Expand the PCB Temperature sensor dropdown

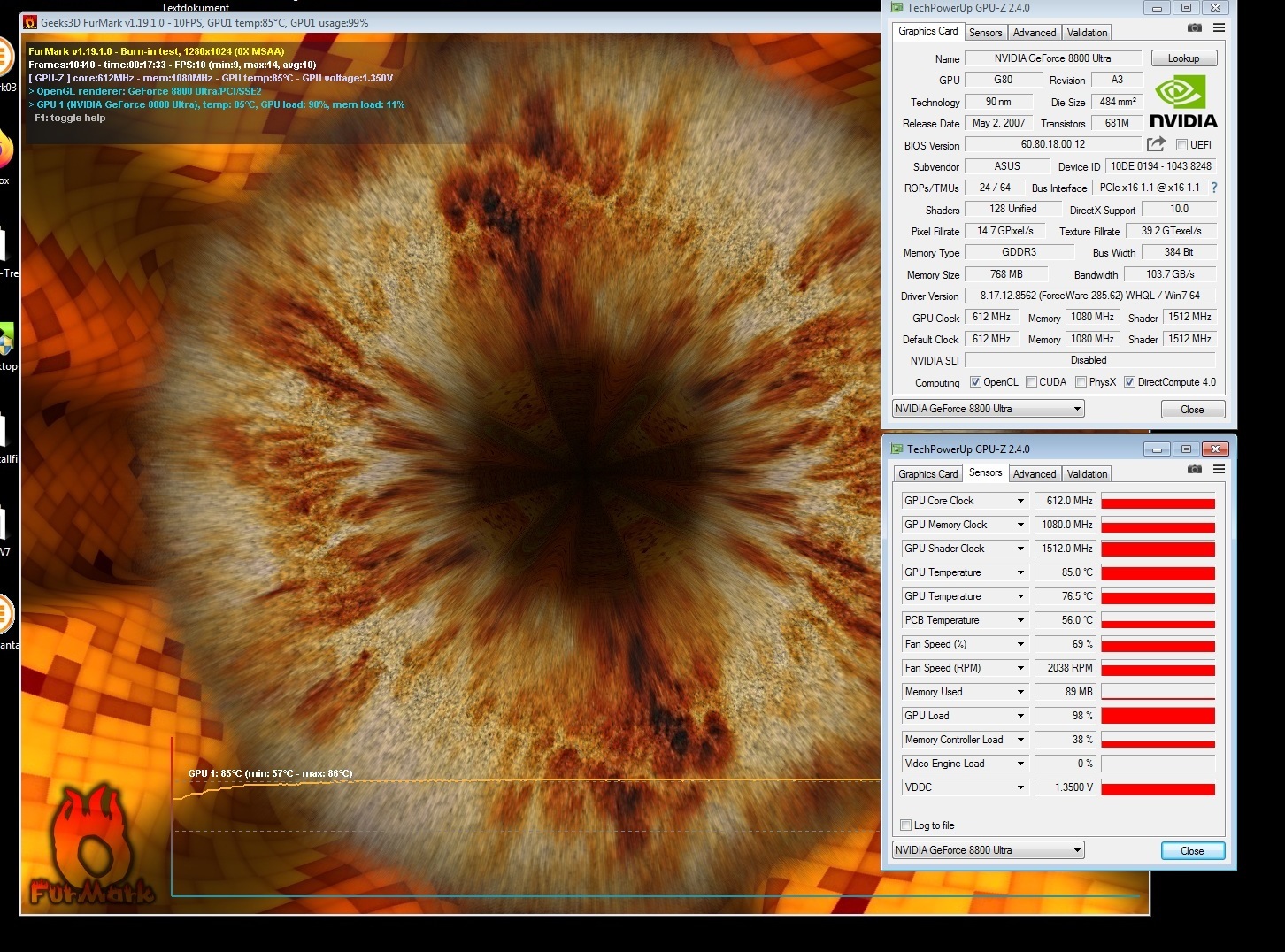pyautogui.click(x=1020, y=620)
